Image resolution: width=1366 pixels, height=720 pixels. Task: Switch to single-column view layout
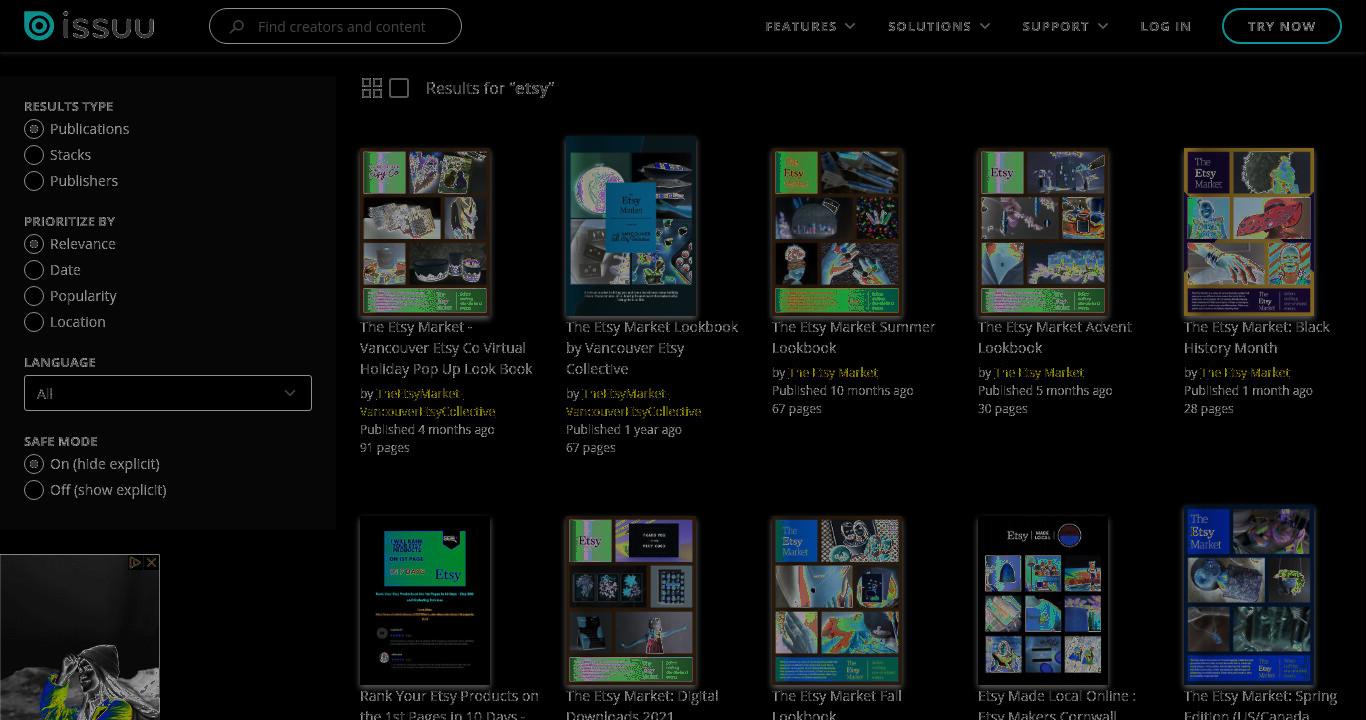click(x=399, y=88)
